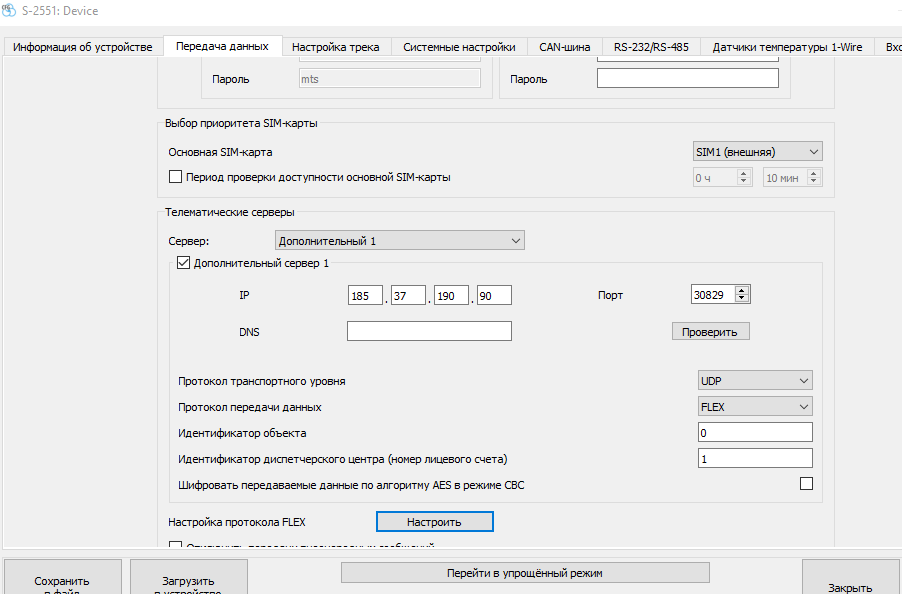The image size is (902, 594).
Task: Switch to simplified mode via Перейти в упрощённый режим
Action: coord(525,573)
